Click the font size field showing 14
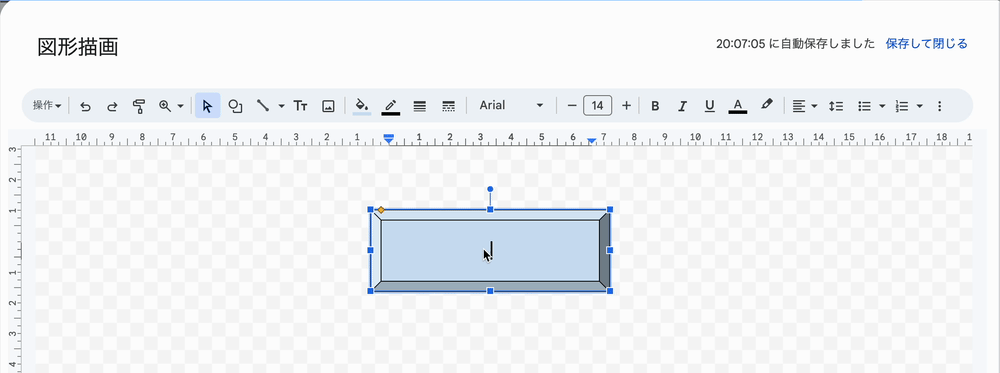The image size is (1000, 373). click(598, 106)
